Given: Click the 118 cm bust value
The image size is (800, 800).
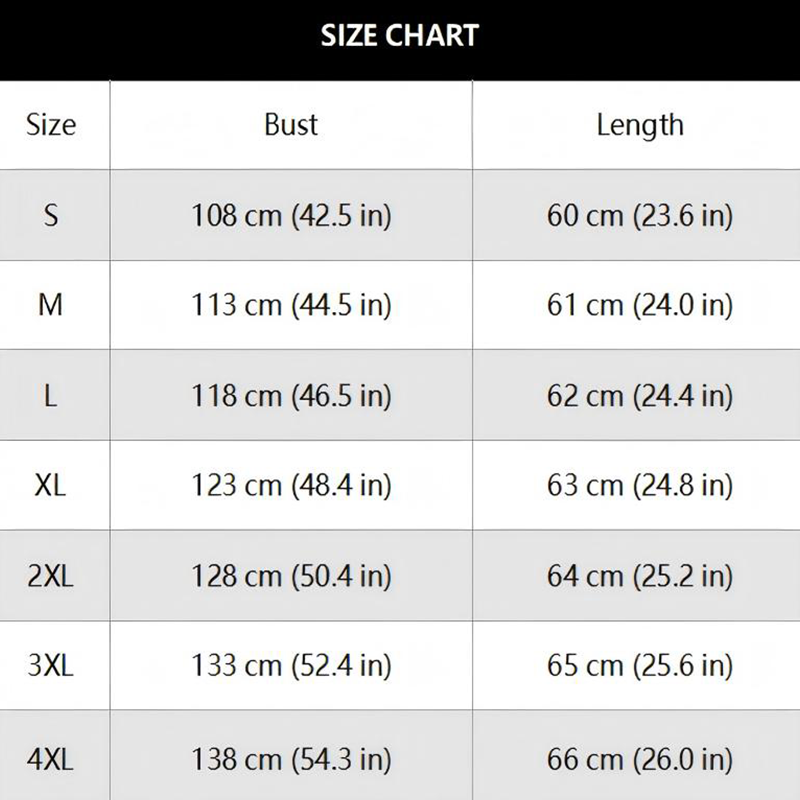Looking at the screenshot, I should 291,395.
